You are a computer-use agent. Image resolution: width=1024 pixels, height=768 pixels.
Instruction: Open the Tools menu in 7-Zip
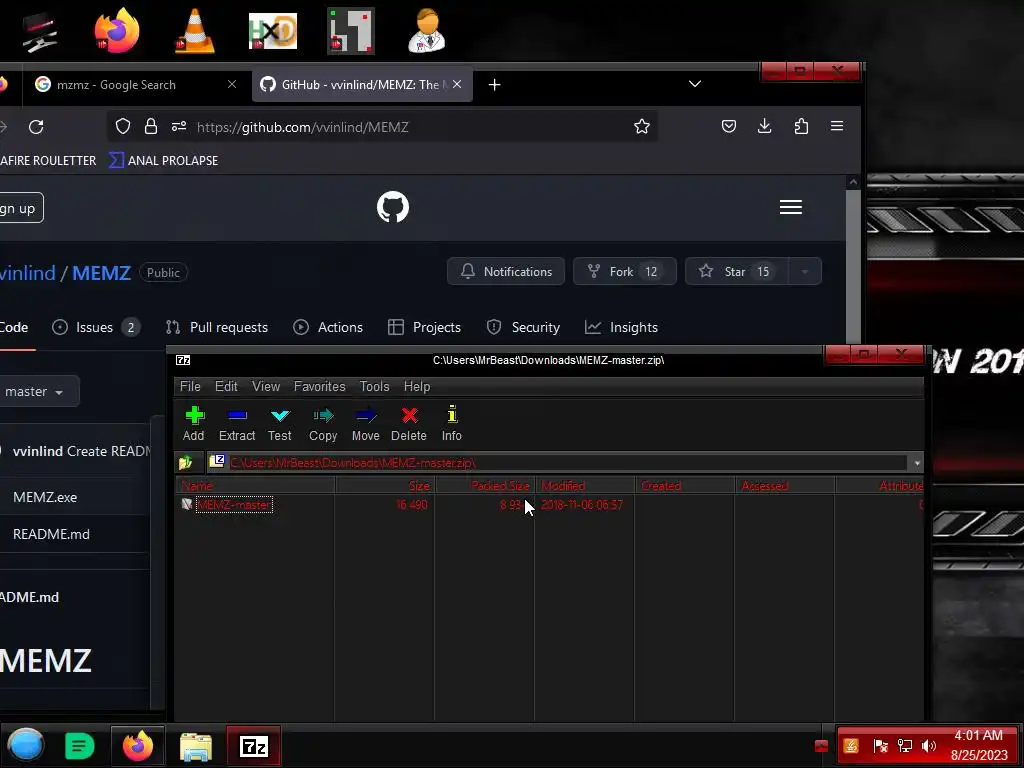tap(374, 387)
